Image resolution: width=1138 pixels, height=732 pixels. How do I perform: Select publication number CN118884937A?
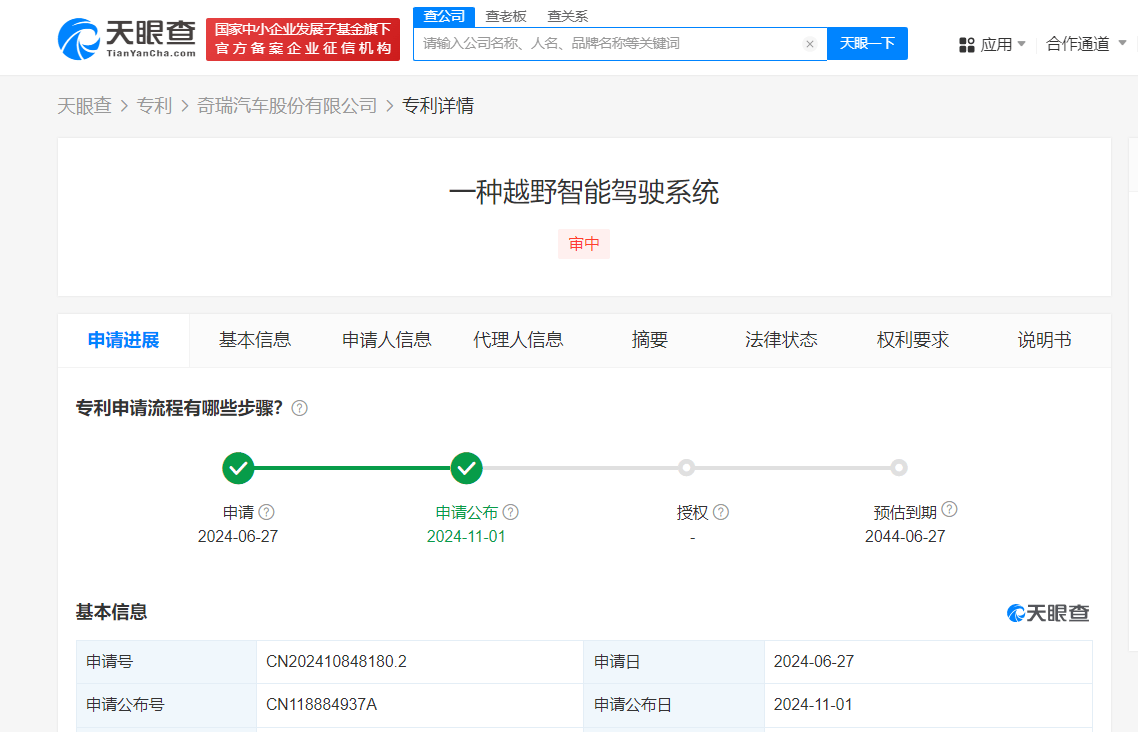(x=322, y=704)
